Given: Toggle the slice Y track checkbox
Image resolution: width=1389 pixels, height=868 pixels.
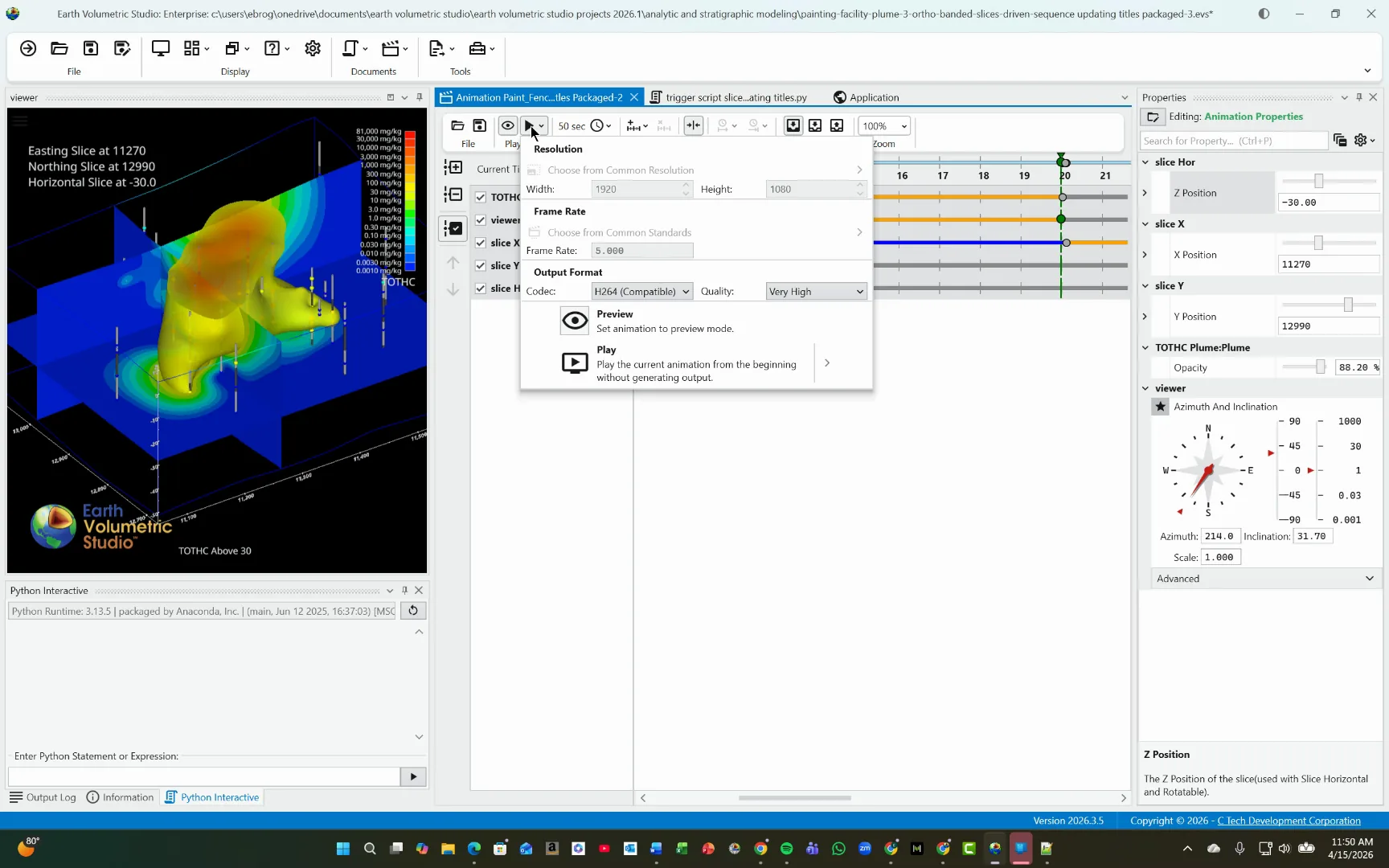Looking at the screenshot, I should (x=481, y=265).
